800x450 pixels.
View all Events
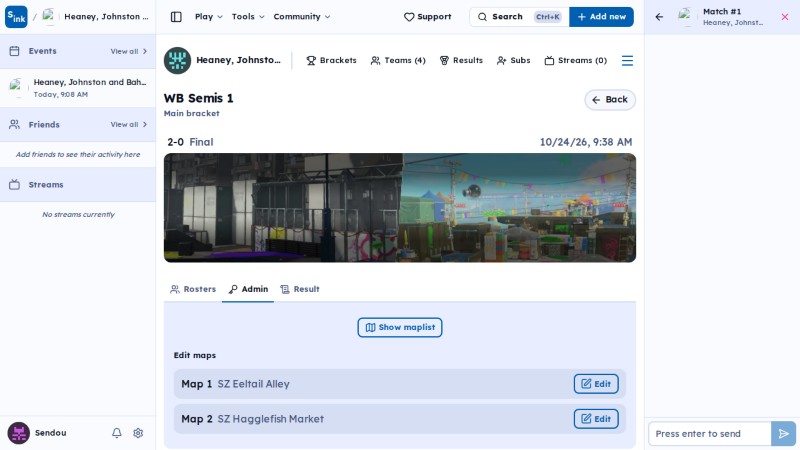(x=129, y=51)
